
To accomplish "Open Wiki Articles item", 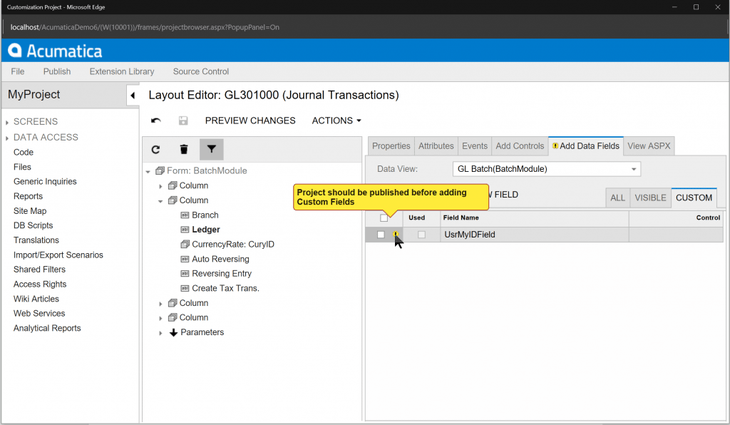I will click(x=36, y=299).
